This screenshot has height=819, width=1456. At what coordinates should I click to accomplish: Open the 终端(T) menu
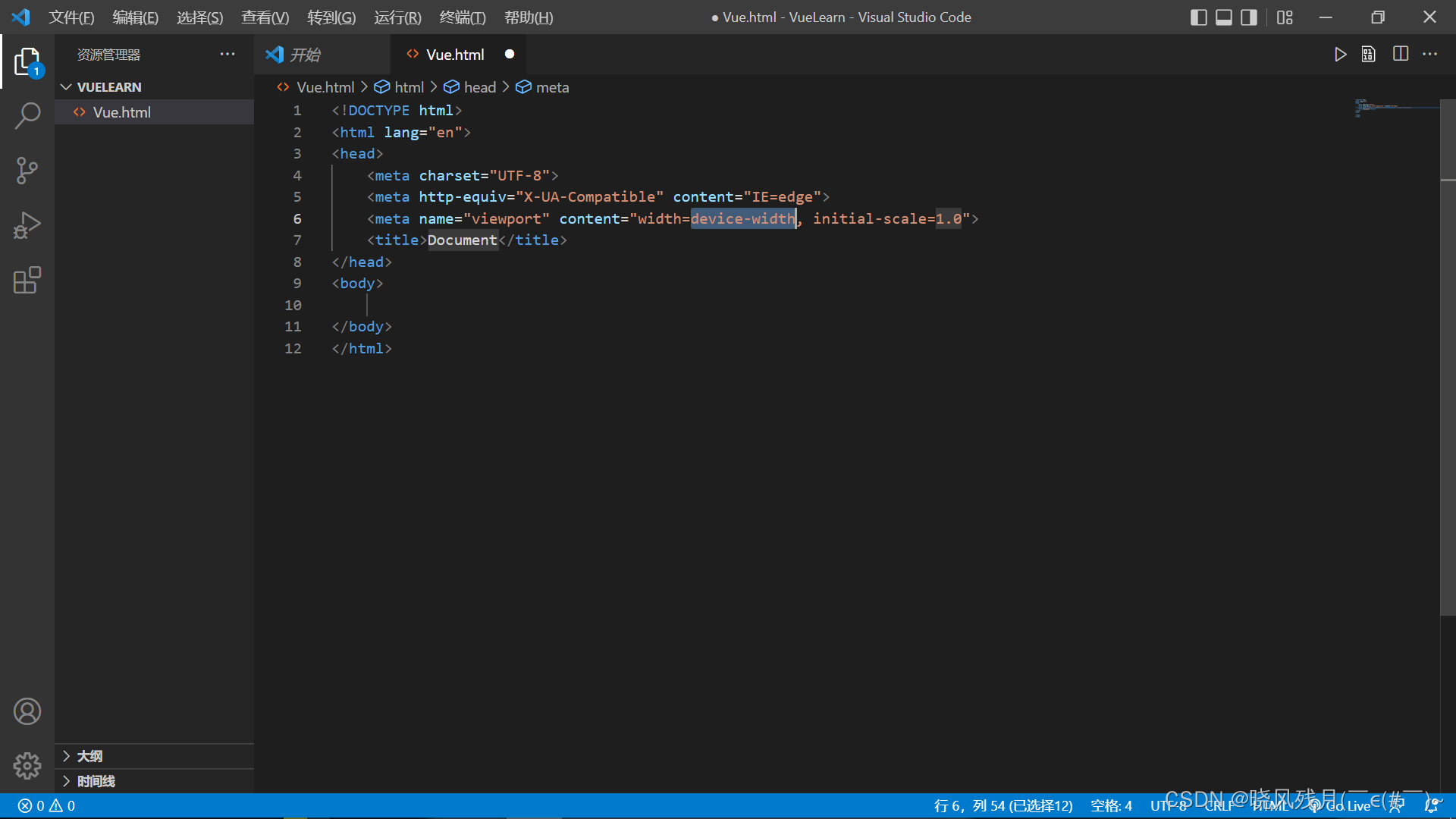tap(462, 17)
